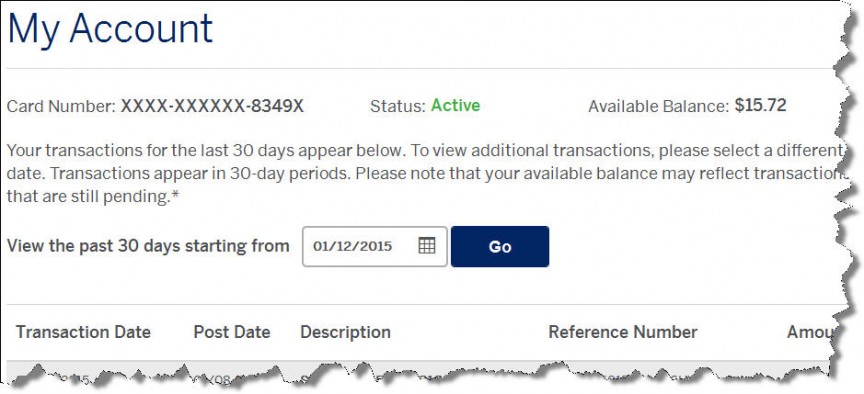Viewport: 864px width, 394px height.
Task: Open the calendar date picker icon
Action: click(x=427, y=246)
